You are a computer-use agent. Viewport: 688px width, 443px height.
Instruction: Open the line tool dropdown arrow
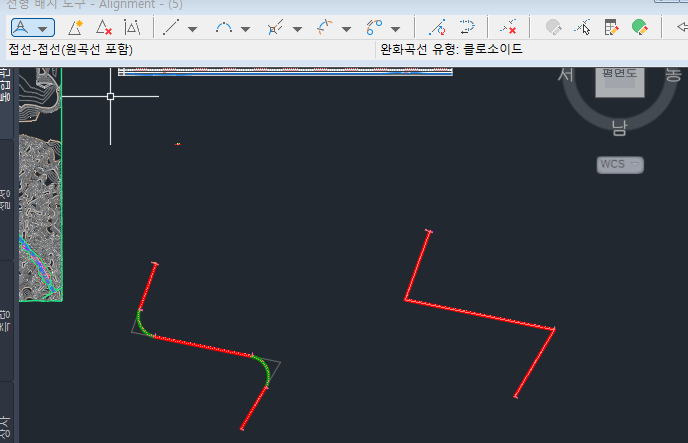point(192,28)
